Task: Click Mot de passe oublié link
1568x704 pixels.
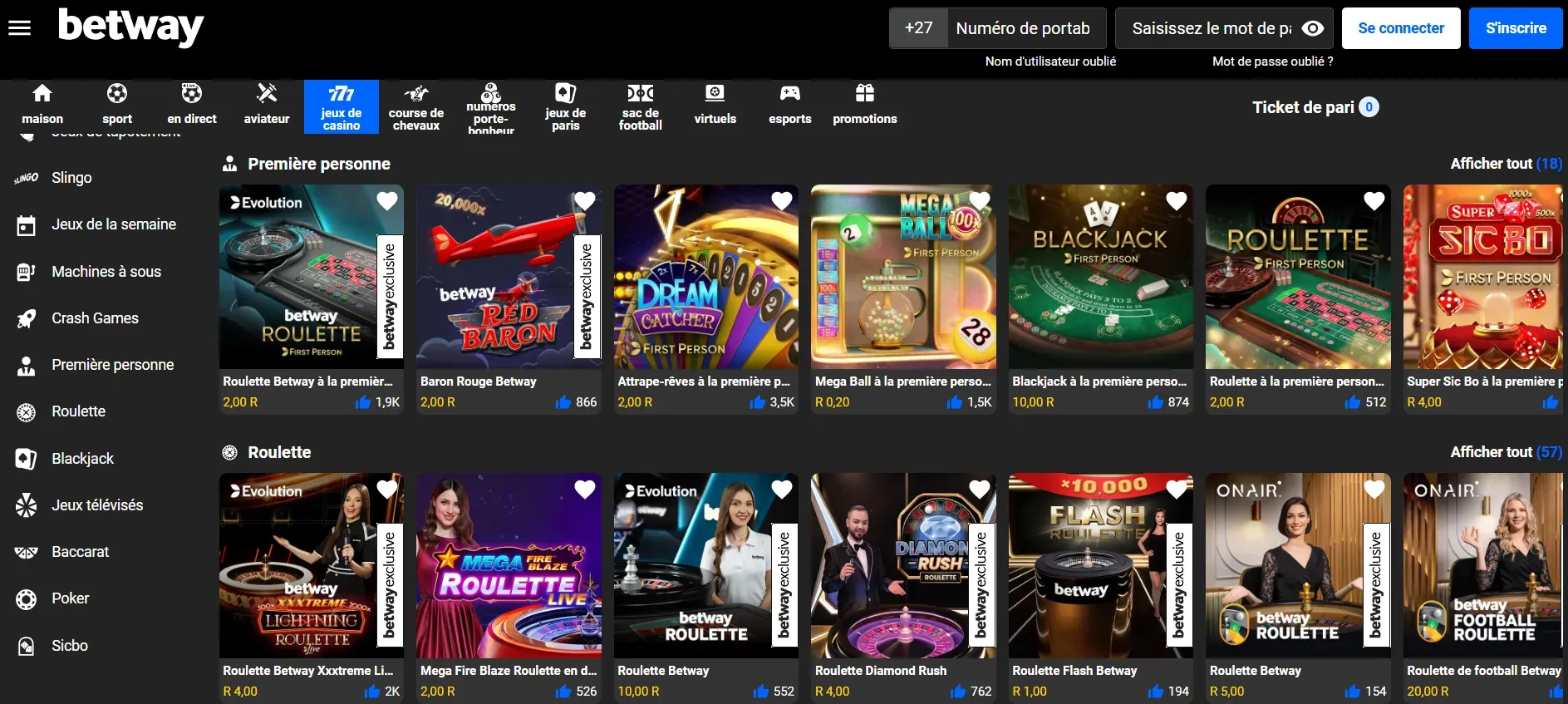Action: [x=1272, y=62]
